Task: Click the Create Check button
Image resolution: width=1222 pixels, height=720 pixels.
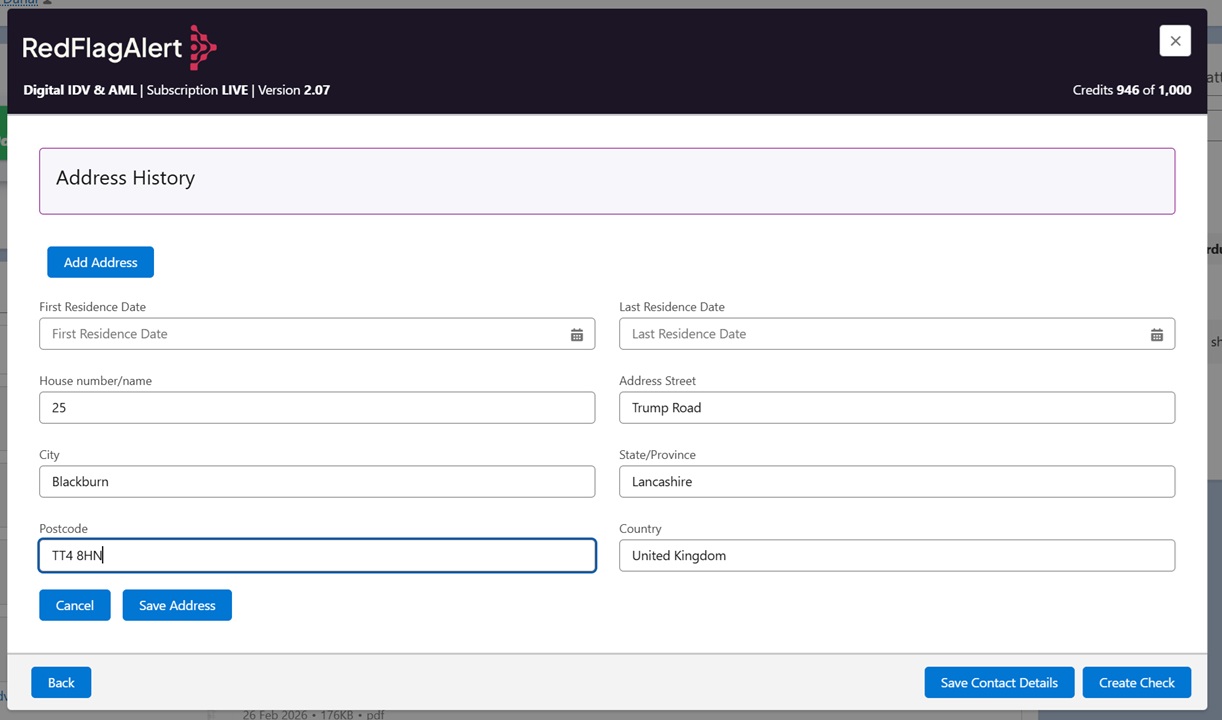Action: point(1137,682)
